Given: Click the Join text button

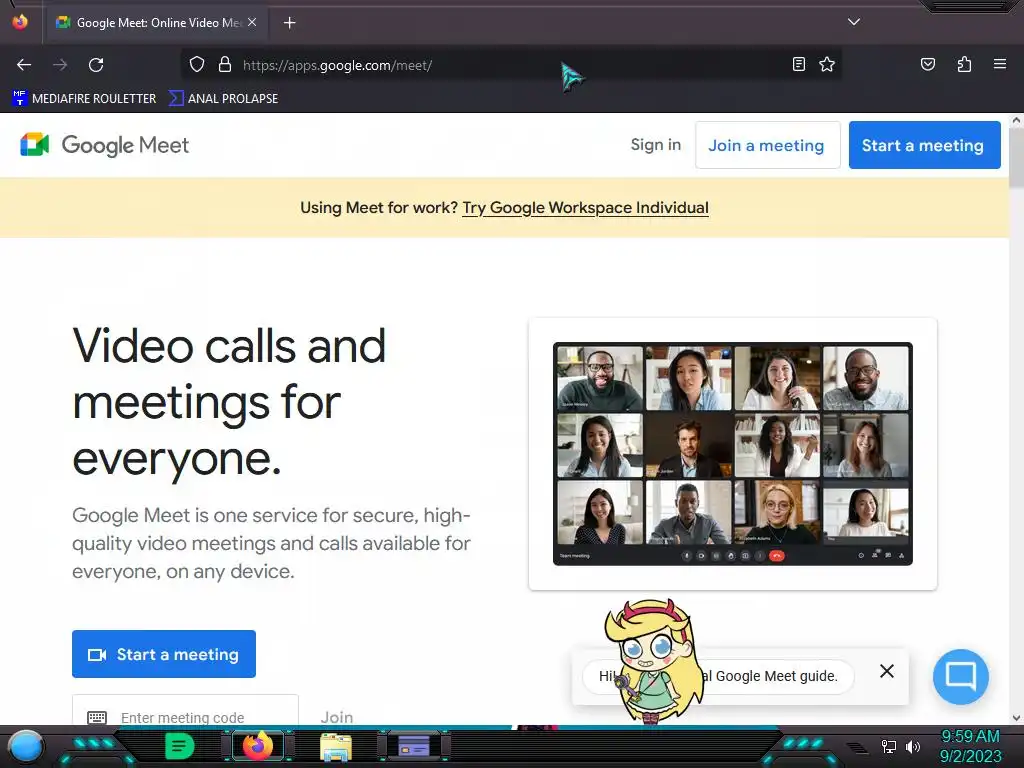Looking at the screenshot, I should (x=337, y=717).
